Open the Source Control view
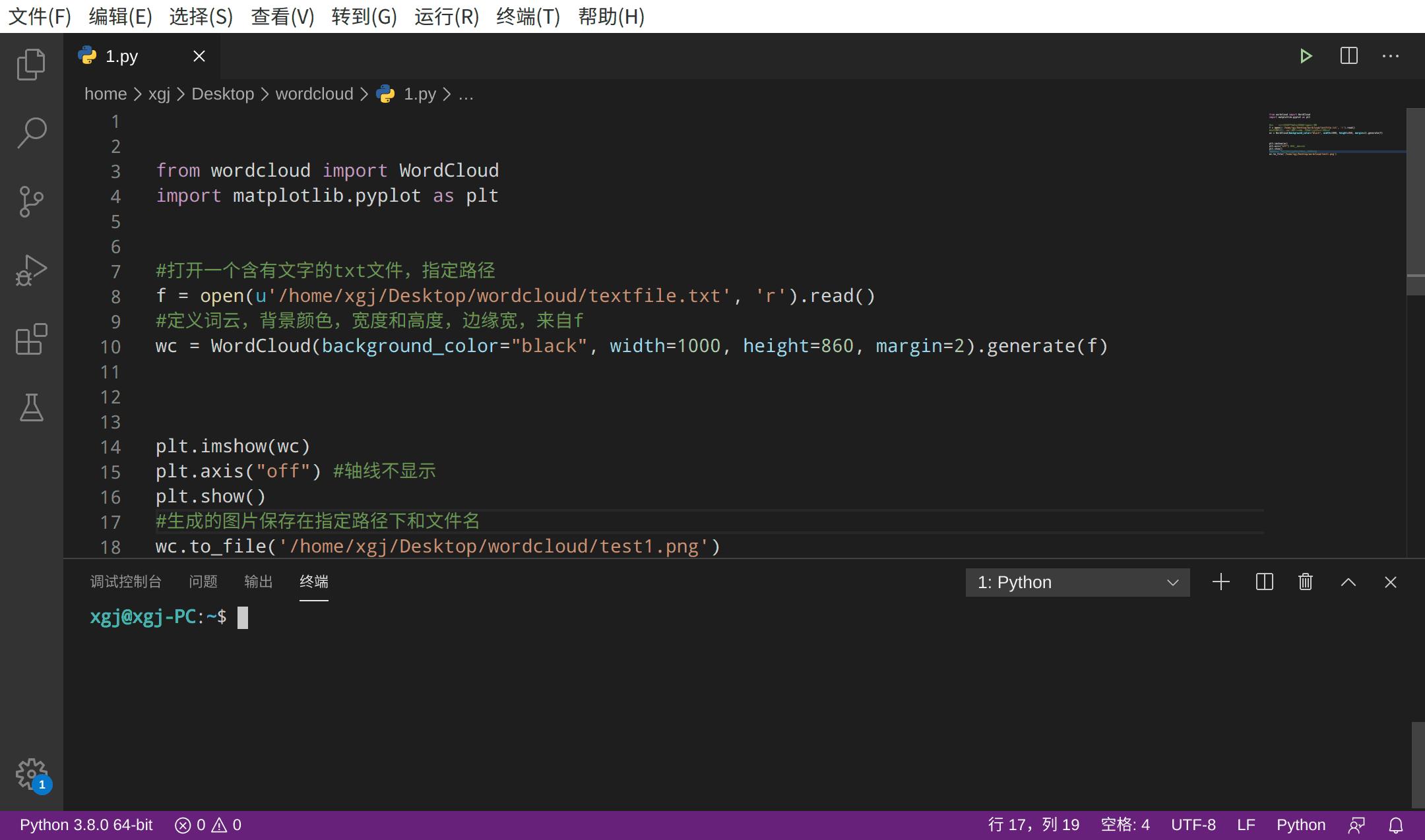This screenshot has height=840, width=1425. [31, 202]
